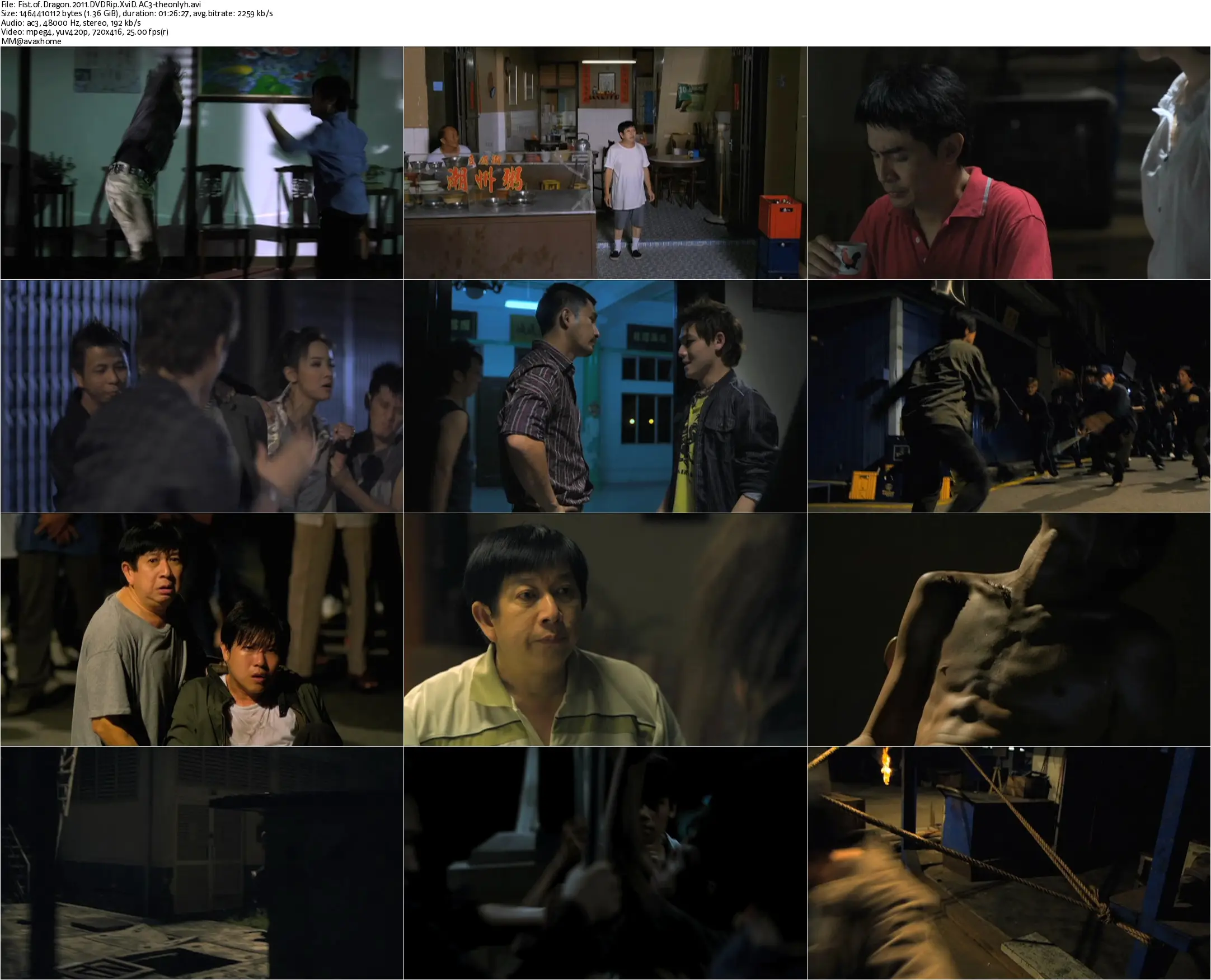1211x980 pixels.
Task: Select thumbnail of hand gripping metal bars in dark
Action: point(605,863)
